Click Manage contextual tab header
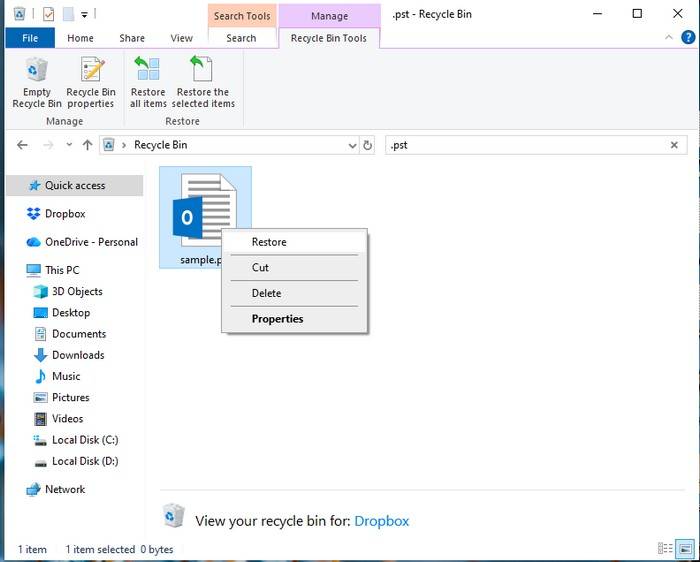 click(329, 16)
